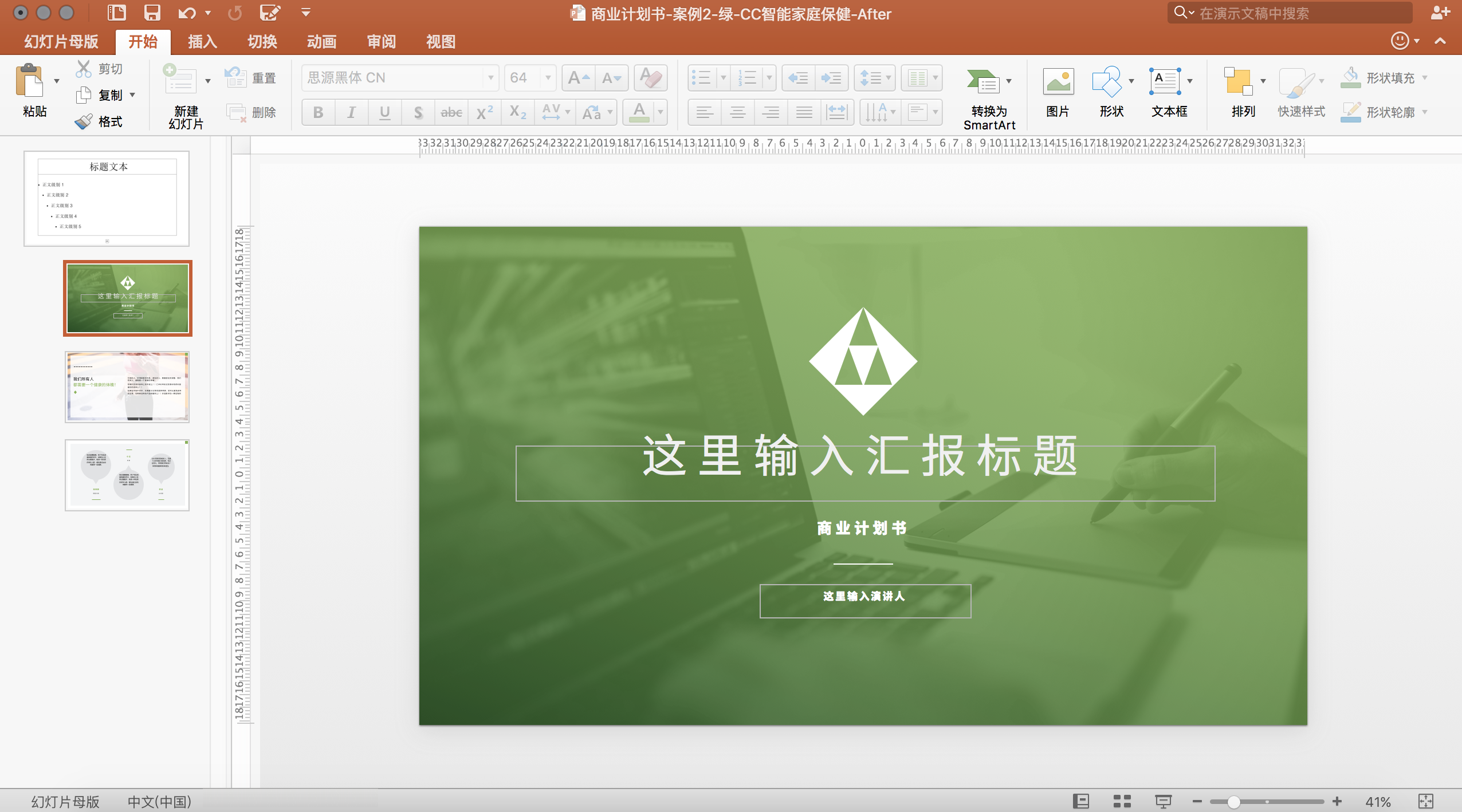Toggle Underline formatting

pyautogui.click(x=384, y=112)
